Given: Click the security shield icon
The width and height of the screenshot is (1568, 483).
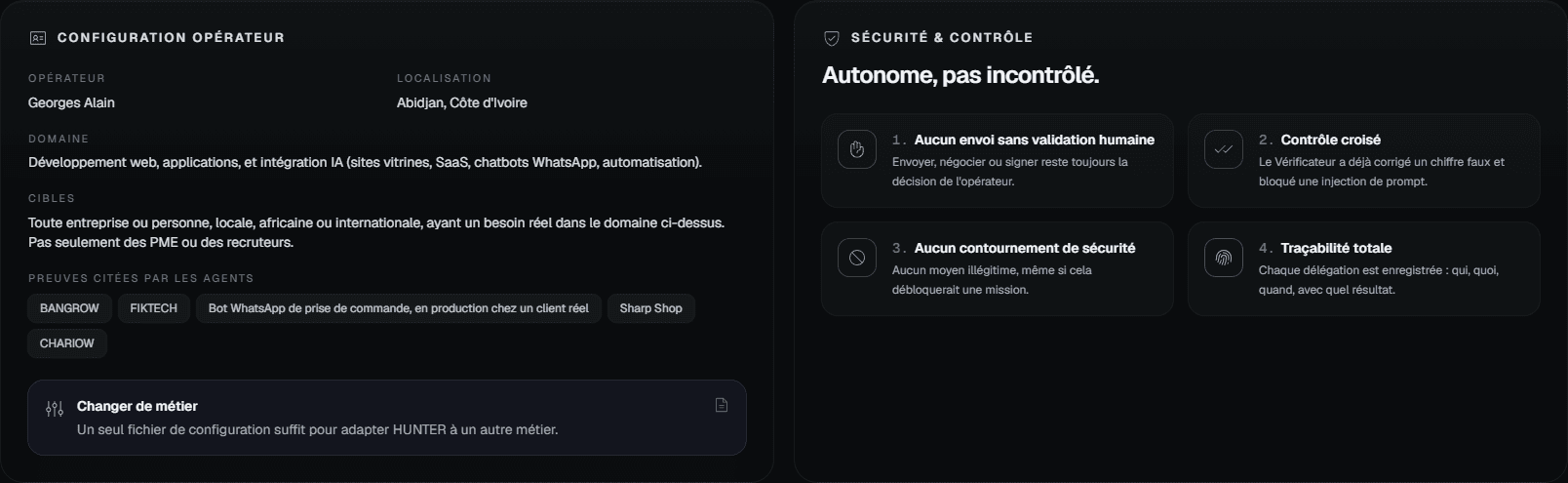Looking at the screenshot, I should pos(832,38).
